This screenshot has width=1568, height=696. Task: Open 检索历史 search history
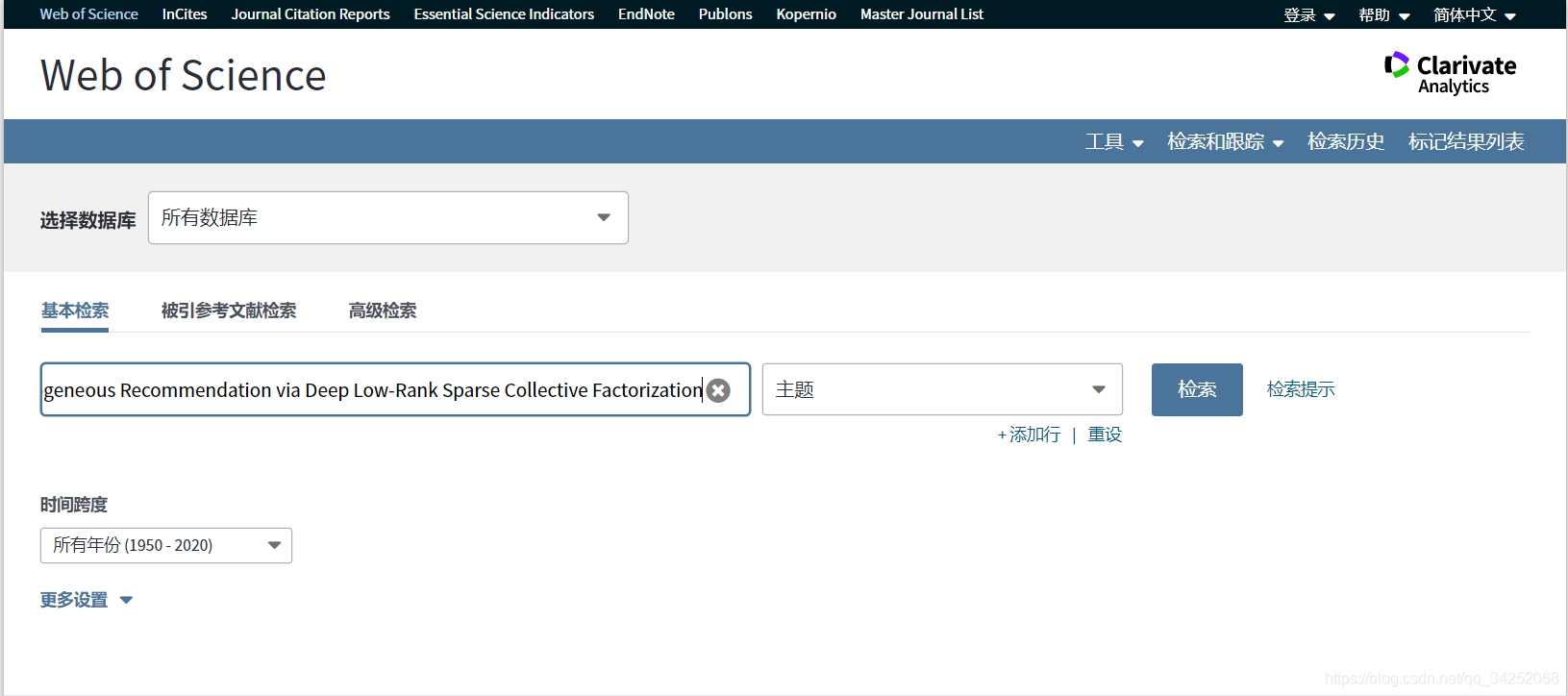pos(1346,142)
